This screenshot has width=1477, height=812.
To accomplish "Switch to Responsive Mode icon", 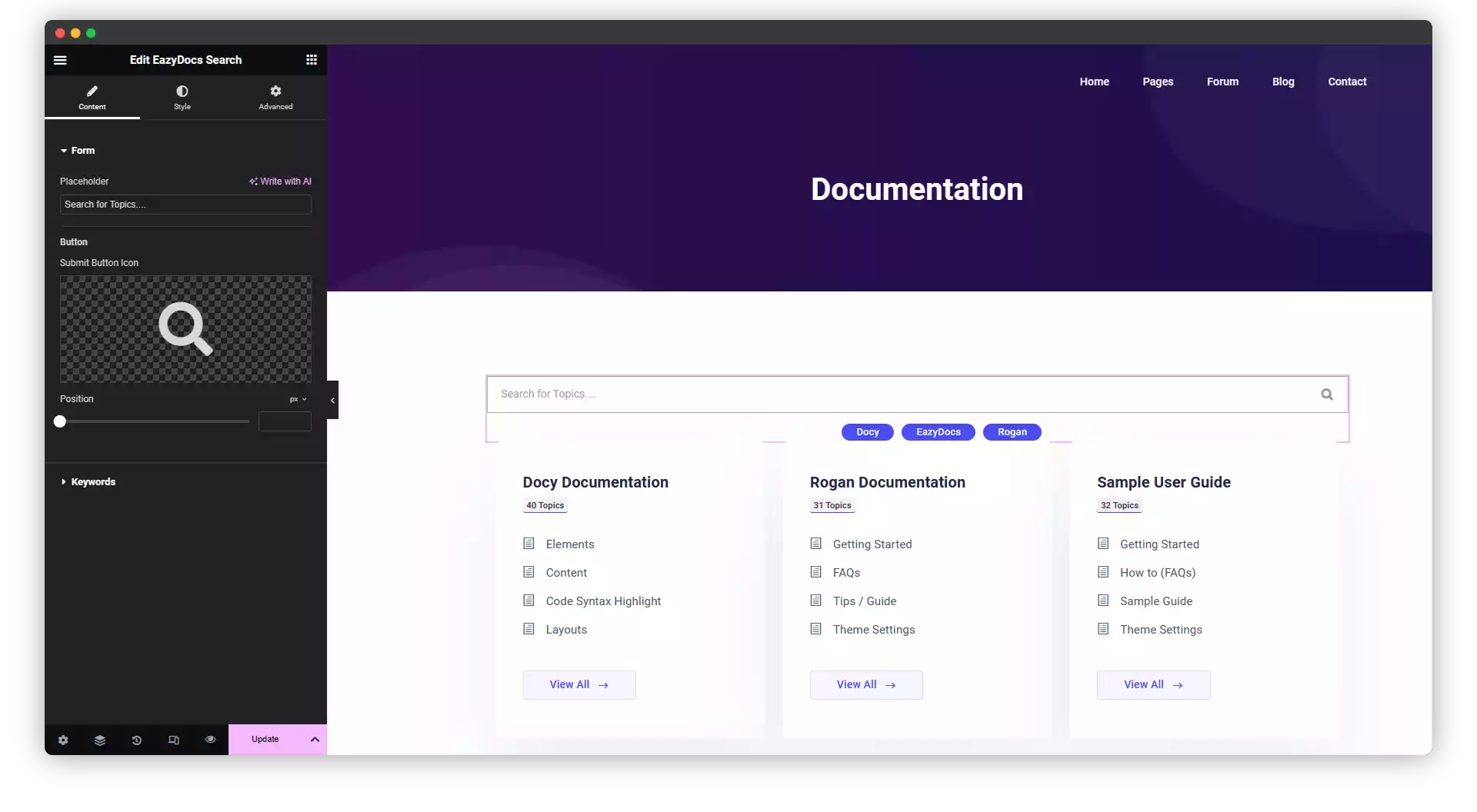I will tap(173, 740).
